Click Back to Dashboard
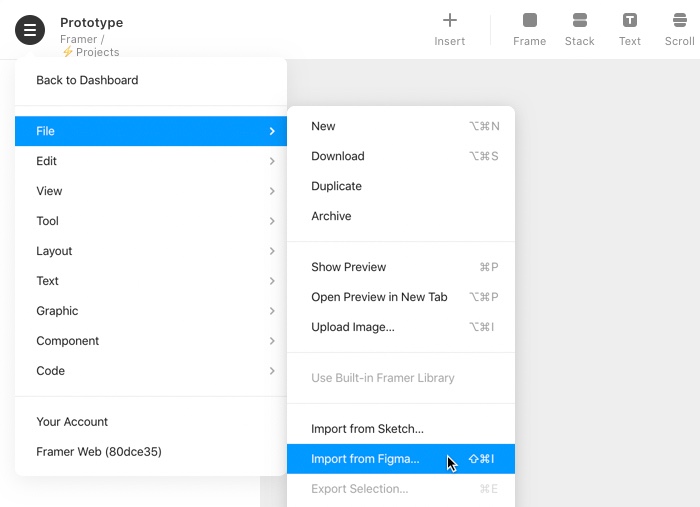 tap(151, 80)
